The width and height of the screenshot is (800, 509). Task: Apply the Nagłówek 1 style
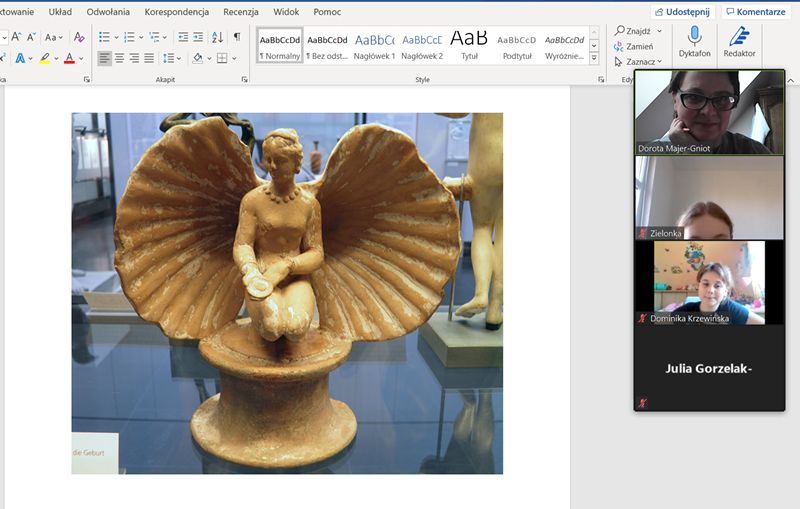374,46
